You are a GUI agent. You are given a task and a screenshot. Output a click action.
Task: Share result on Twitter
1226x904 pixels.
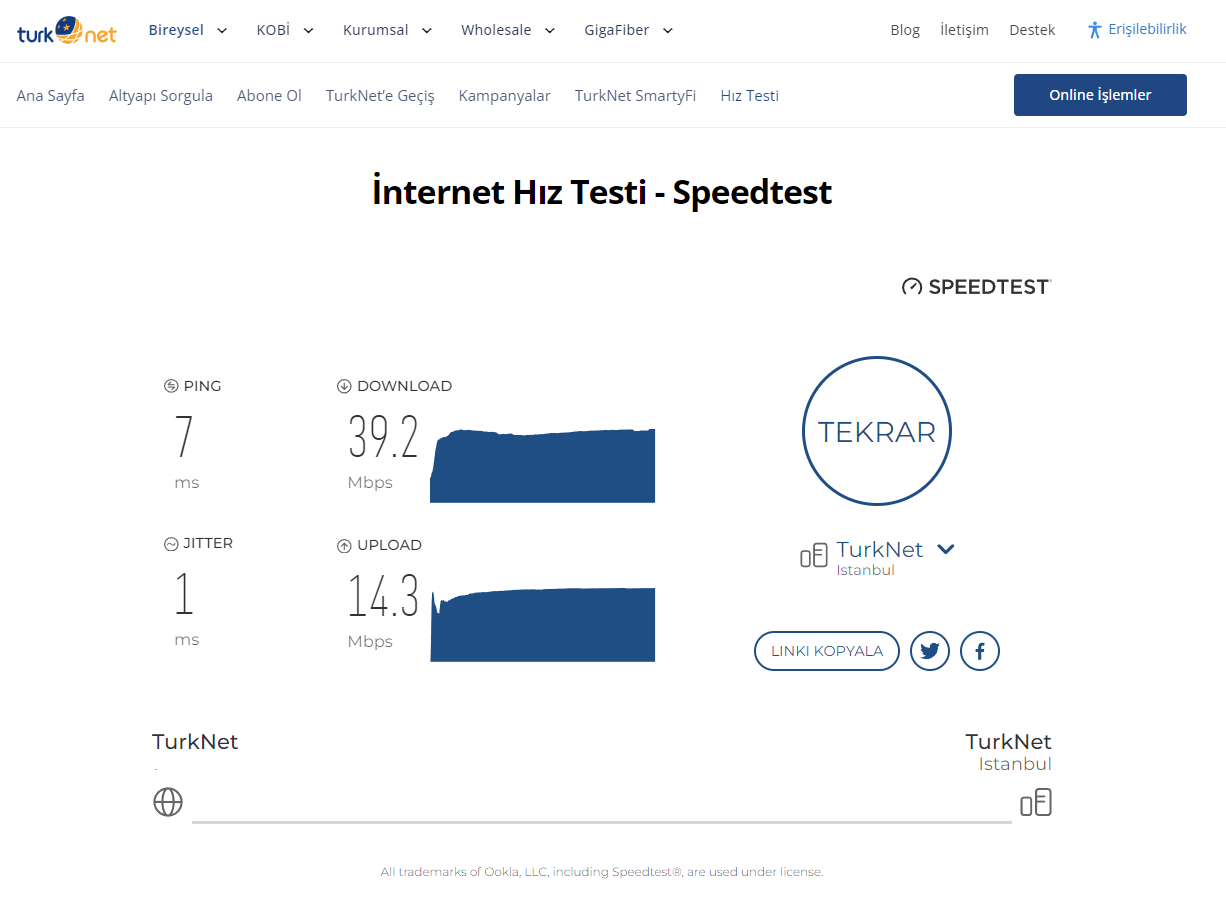tap(930, 651)
